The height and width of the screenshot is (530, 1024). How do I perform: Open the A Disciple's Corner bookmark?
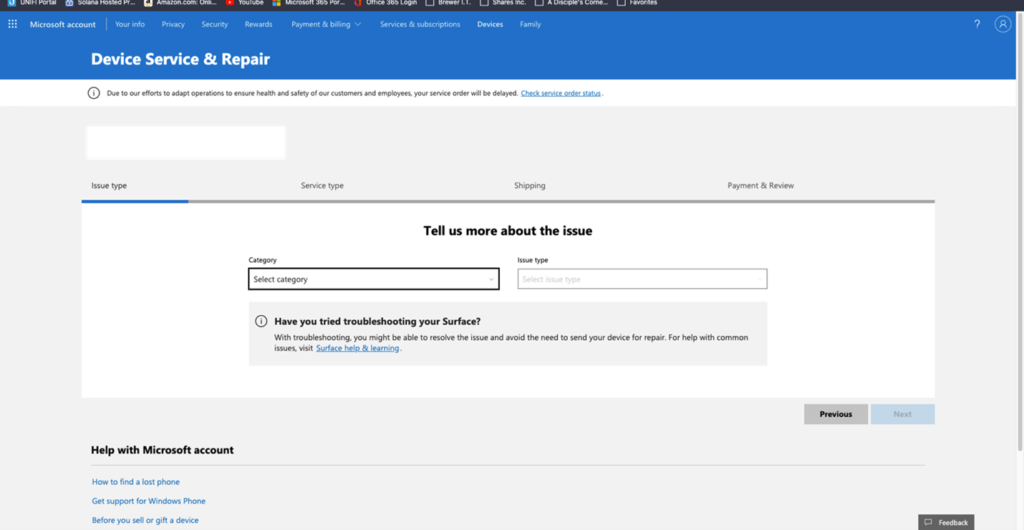click(x=571, y=3)
